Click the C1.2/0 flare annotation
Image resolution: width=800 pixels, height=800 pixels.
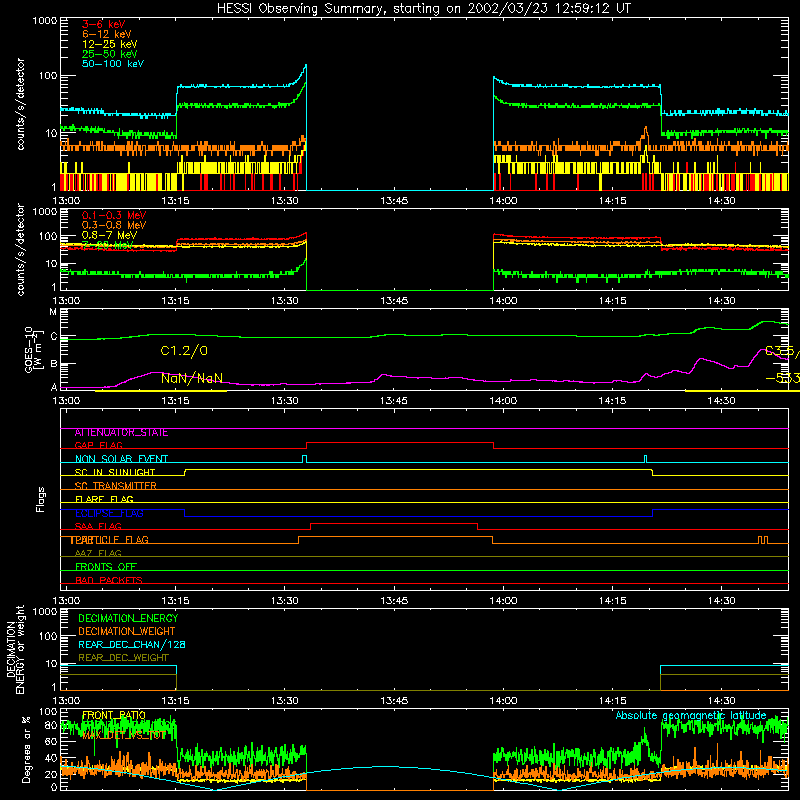coord(184,351)
